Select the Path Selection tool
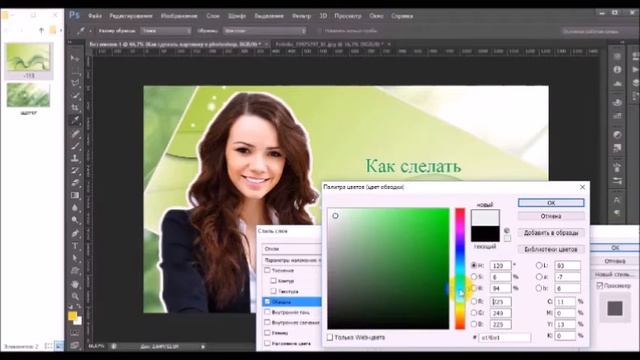 pos(75,258)
